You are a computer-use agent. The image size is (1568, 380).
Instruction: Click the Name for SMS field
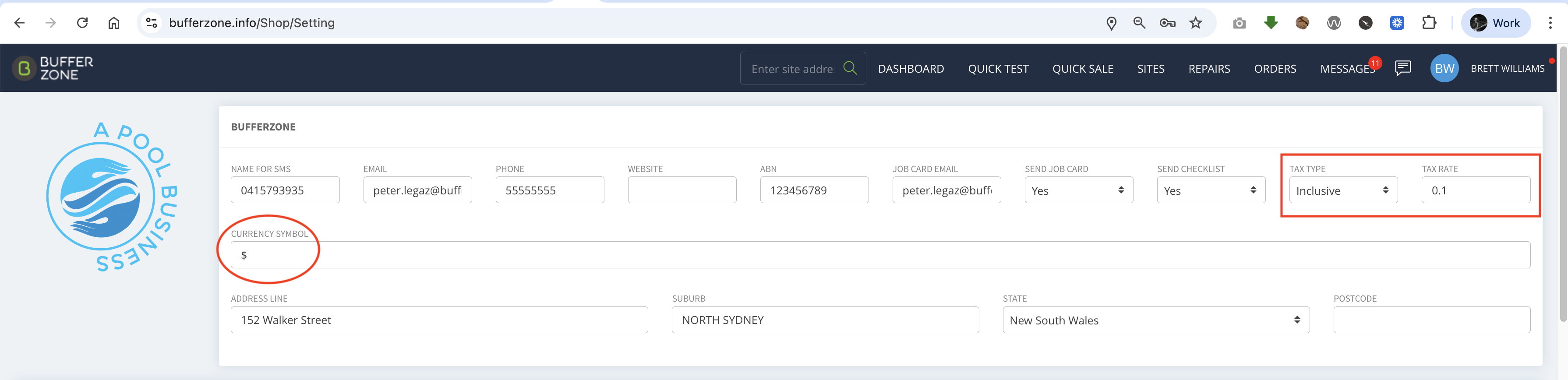285,190
